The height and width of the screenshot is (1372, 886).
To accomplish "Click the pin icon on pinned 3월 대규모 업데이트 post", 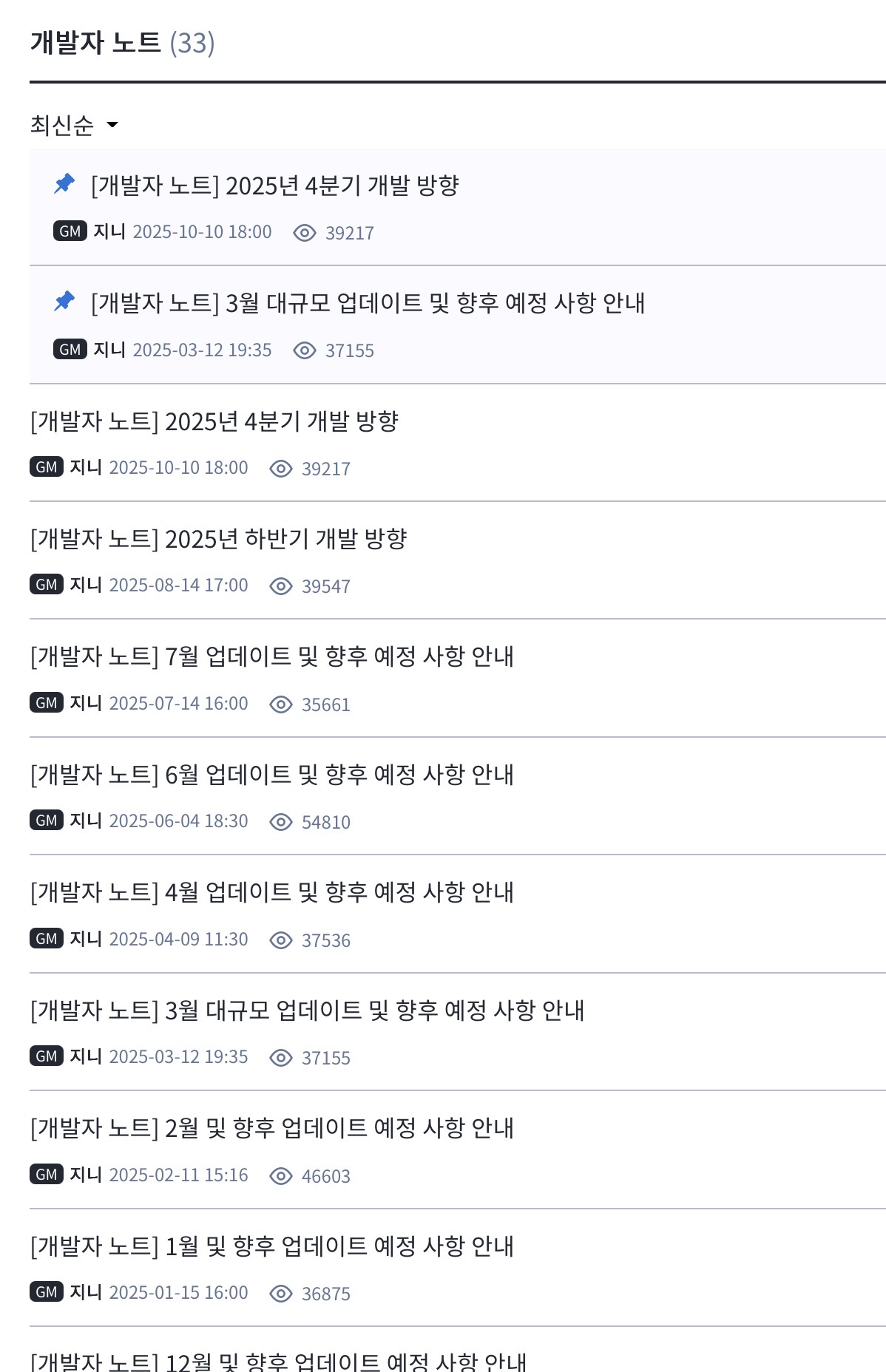I will tap(65, 301).
